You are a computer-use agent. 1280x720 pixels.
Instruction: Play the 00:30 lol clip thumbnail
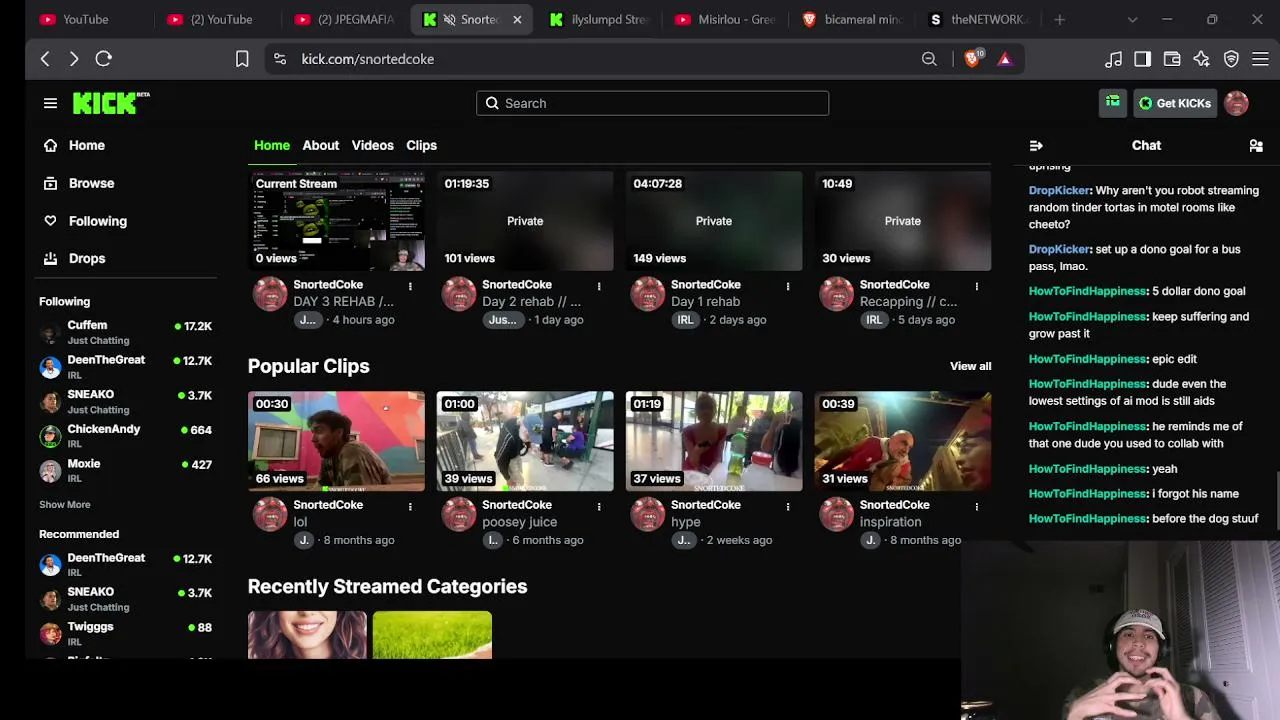[x=336, y=441]
